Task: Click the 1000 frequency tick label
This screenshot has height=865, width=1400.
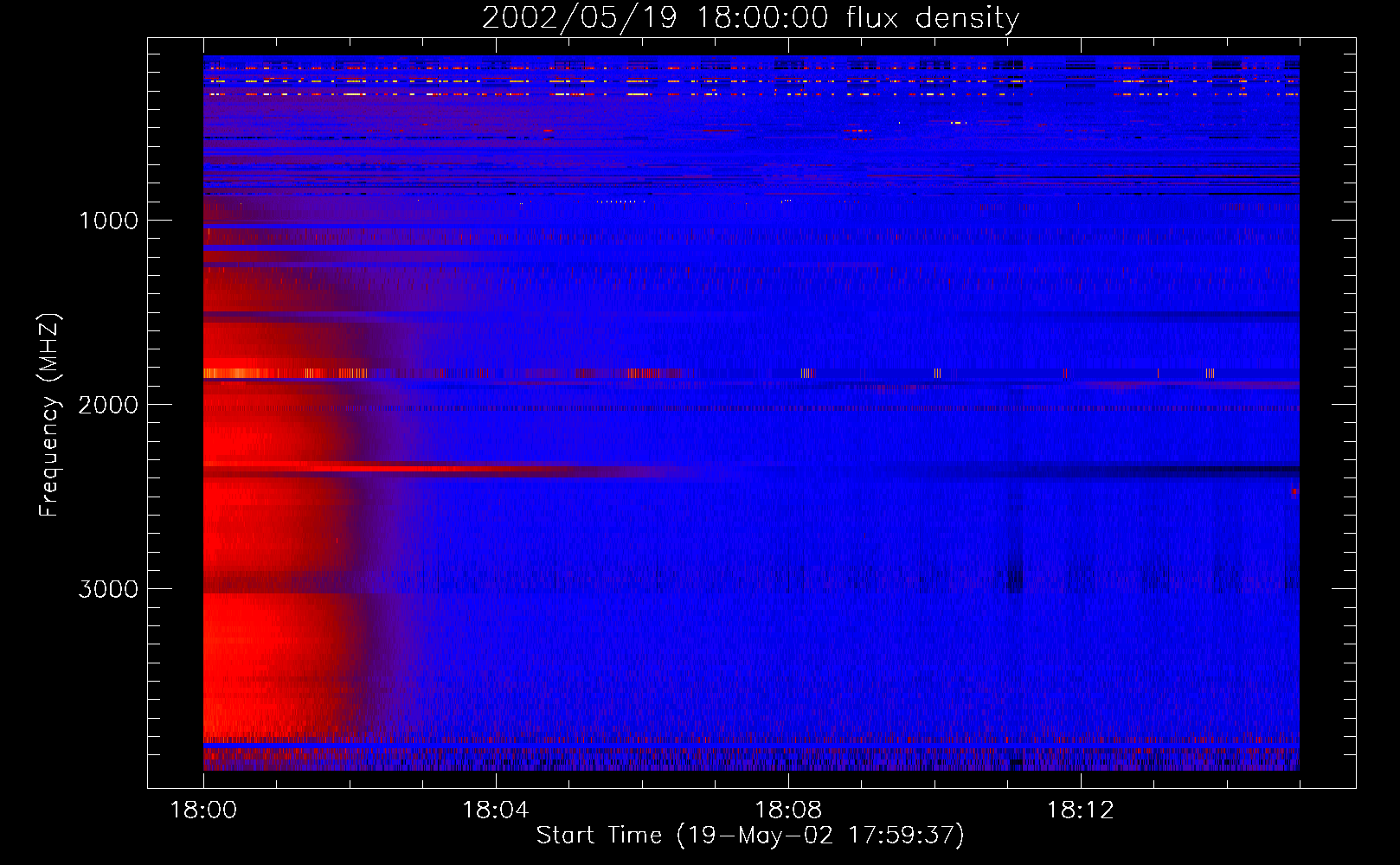Action: (x=108, y=221)
